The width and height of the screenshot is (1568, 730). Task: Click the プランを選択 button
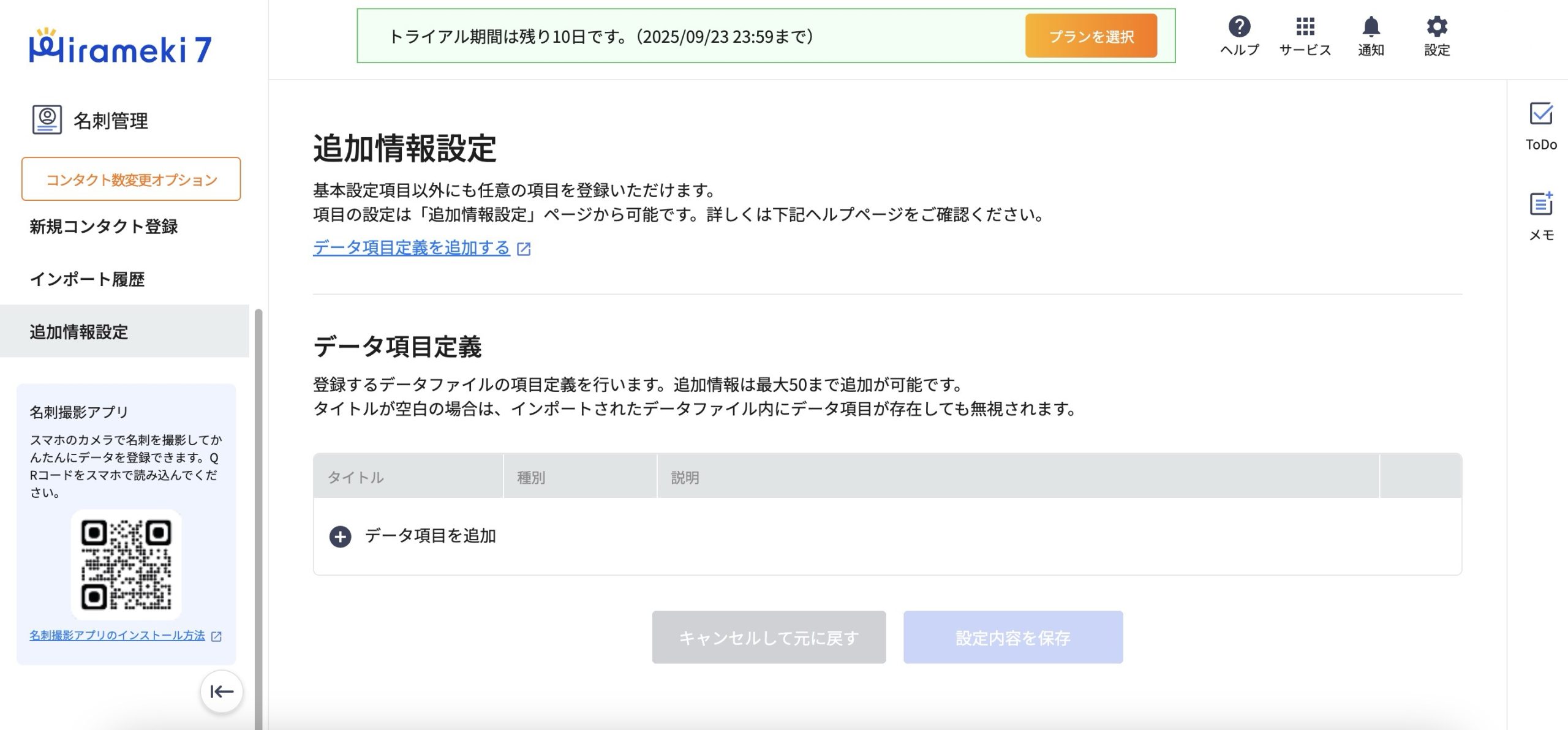[1091, 36]
